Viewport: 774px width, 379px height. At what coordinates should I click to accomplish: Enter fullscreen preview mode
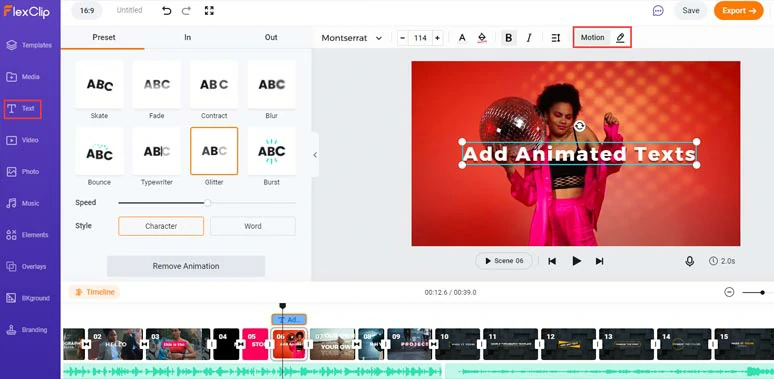click(x=209, y=10)
